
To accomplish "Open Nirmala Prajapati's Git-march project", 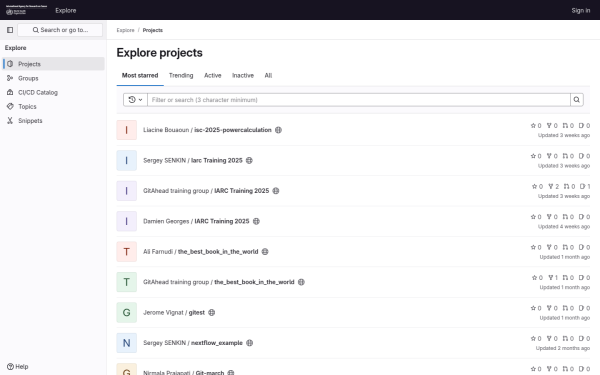I will coord(184,372).
